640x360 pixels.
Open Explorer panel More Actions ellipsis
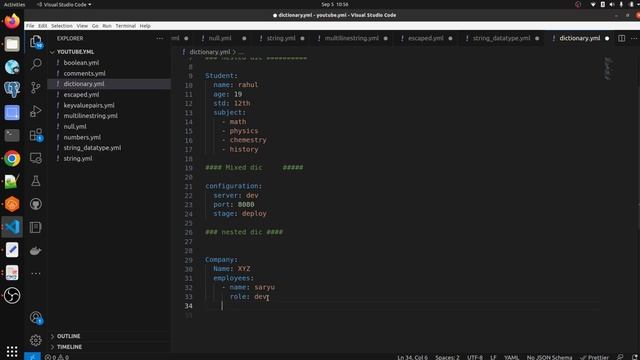point(160,38)
